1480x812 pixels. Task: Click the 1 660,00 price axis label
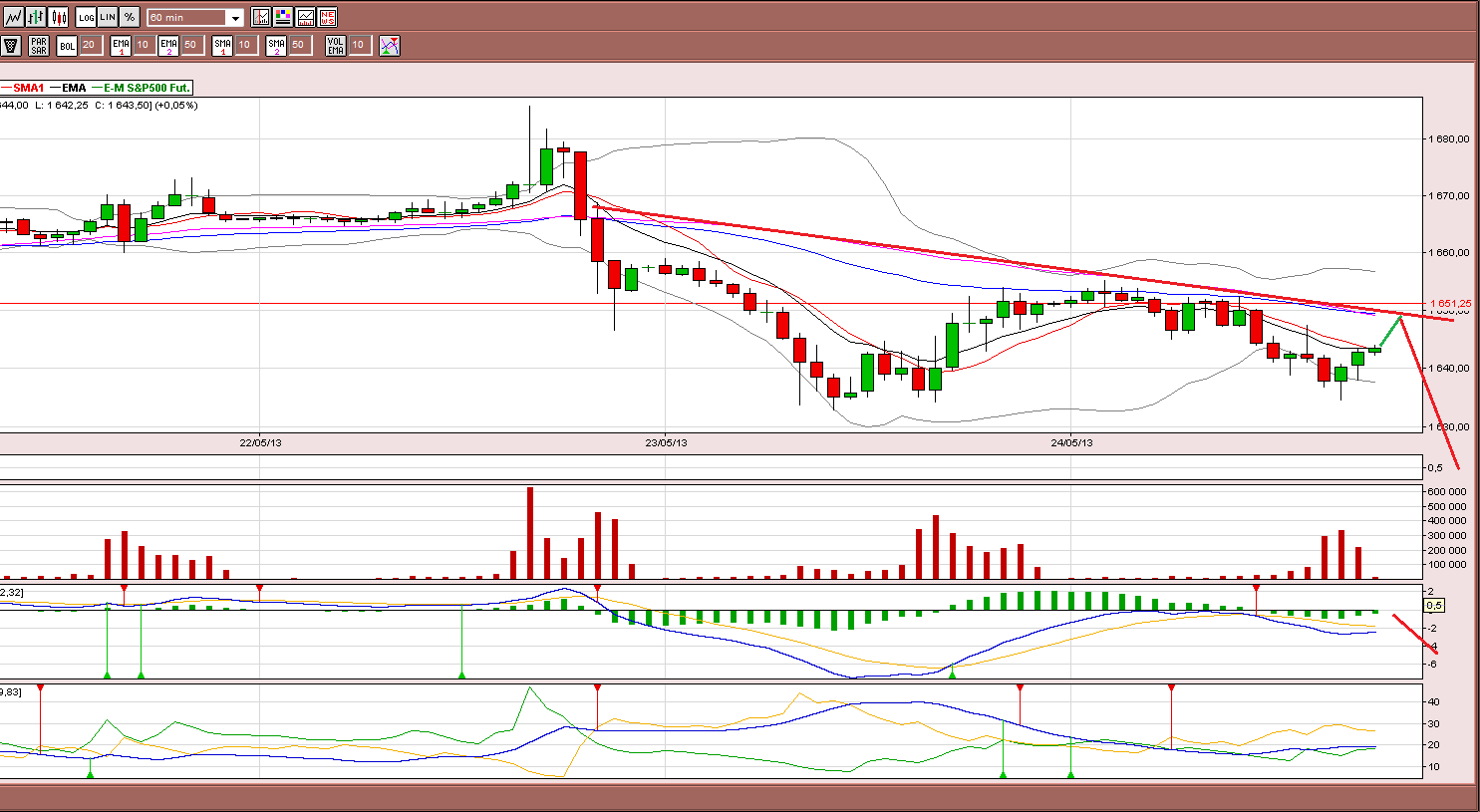coord(1450,253)
